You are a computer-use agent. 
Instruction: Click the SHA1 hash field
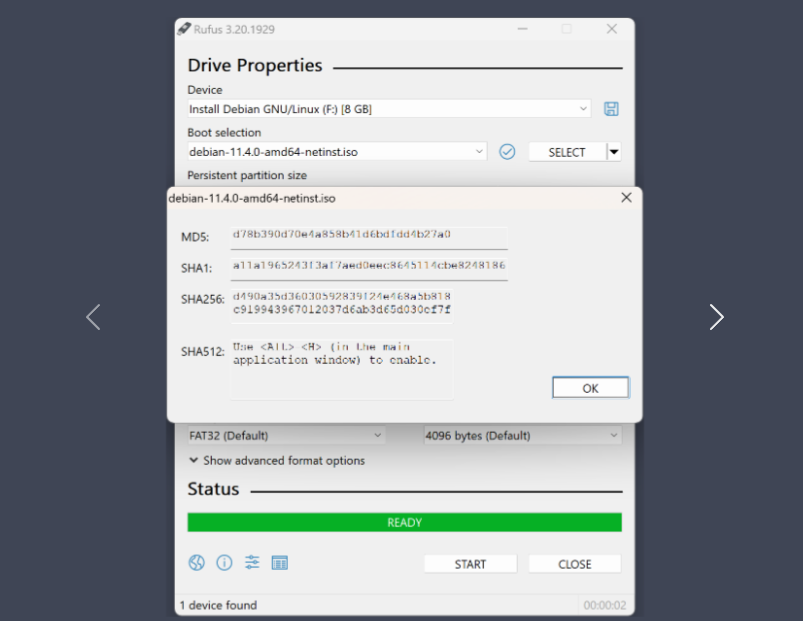tap(369, 268)
